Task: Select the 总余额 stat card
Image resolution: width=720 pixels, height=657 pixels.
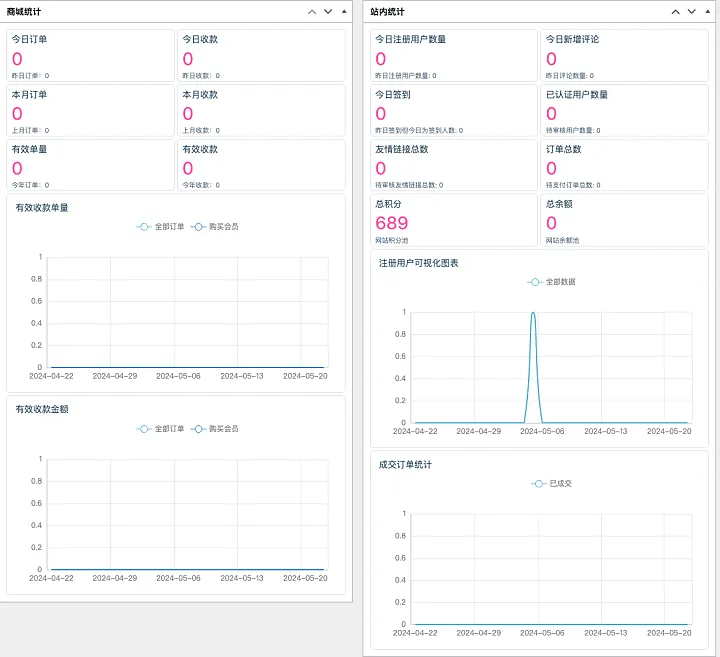Action: (x=624, y=220)
